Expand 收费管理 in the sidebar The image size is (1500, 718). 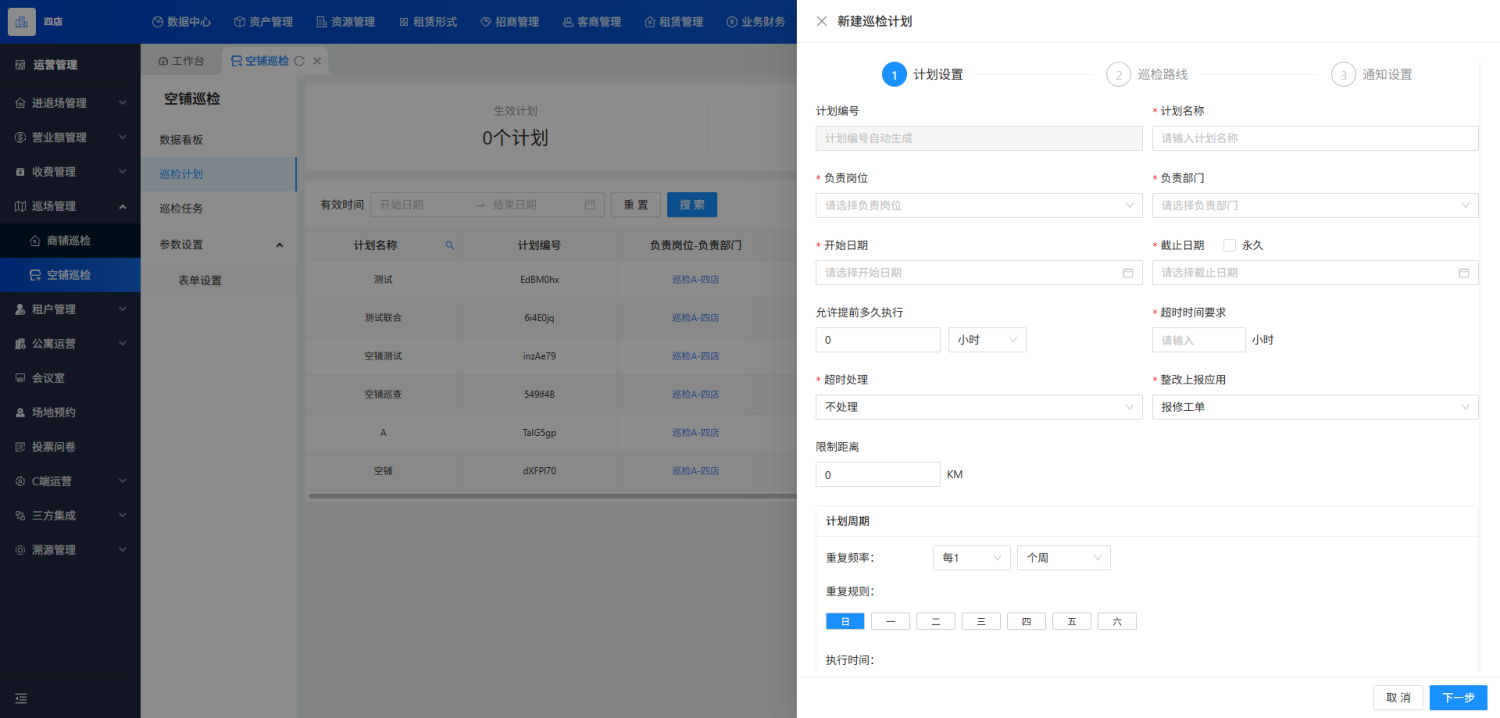click(x=70, y=172)
